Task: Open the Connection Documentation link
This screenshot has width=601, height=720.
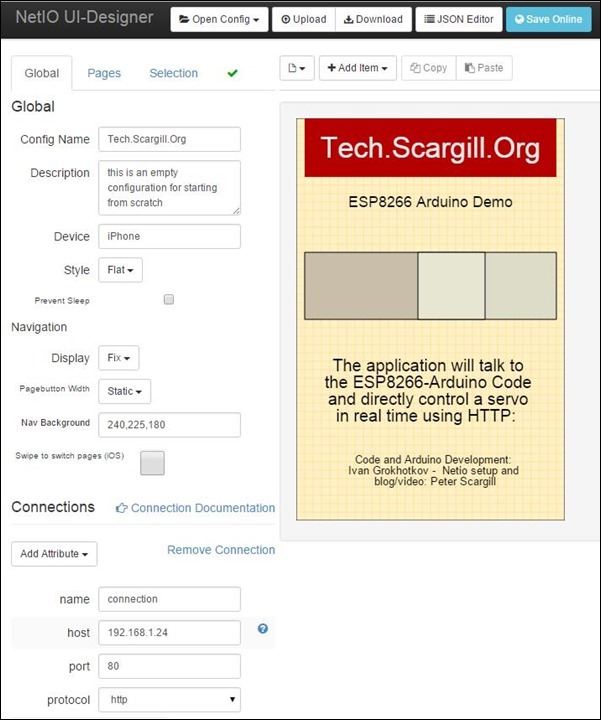Action: point(195,508)
